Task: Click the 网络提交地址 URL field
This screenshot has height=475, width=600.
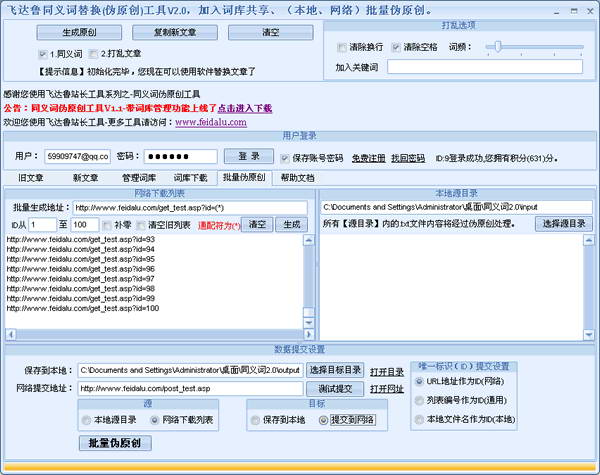Action: click(x=191, y=389)
